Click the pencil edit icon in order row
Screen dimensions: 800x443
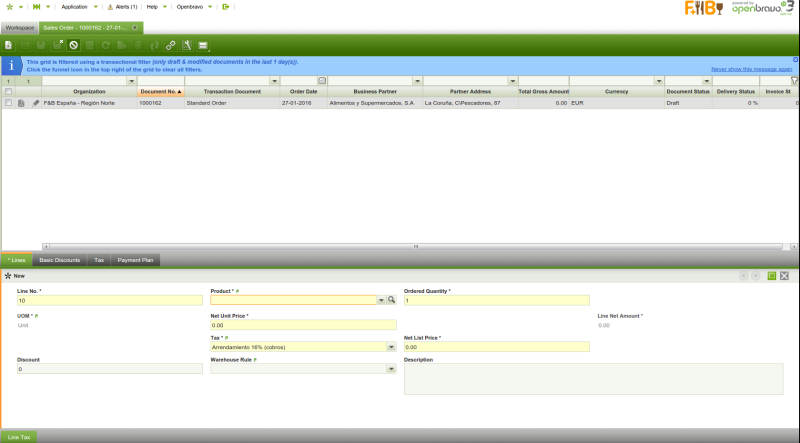[x=36, y=103]
